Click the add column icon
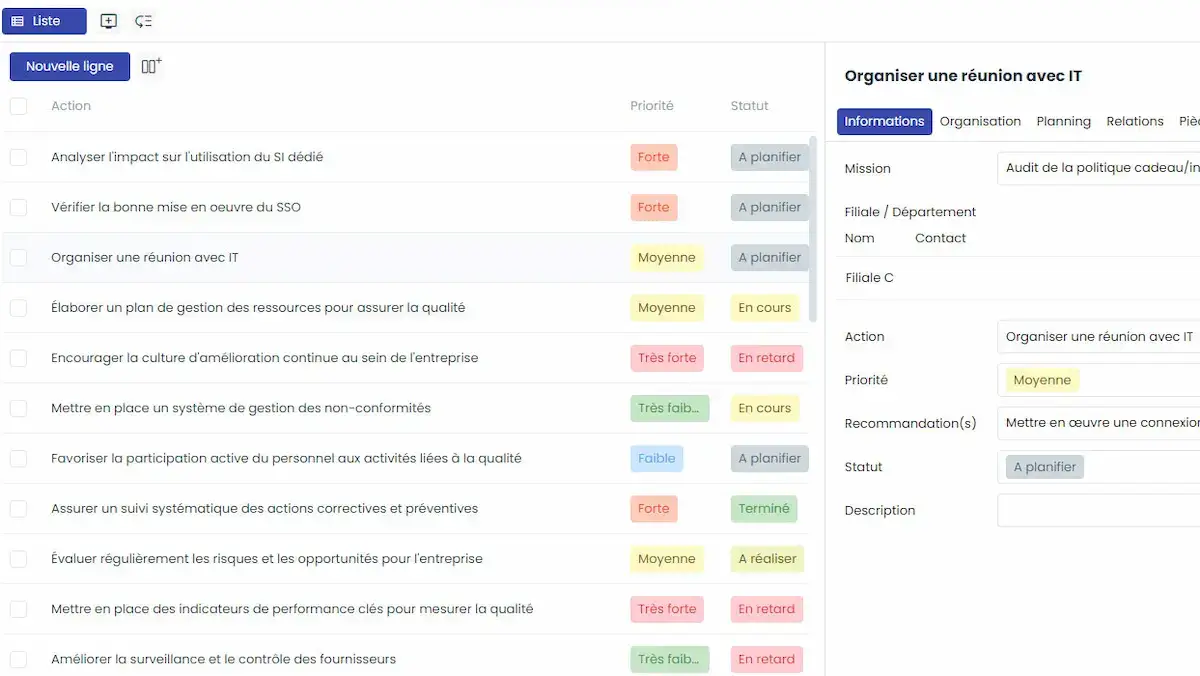 tap(151, 66)
